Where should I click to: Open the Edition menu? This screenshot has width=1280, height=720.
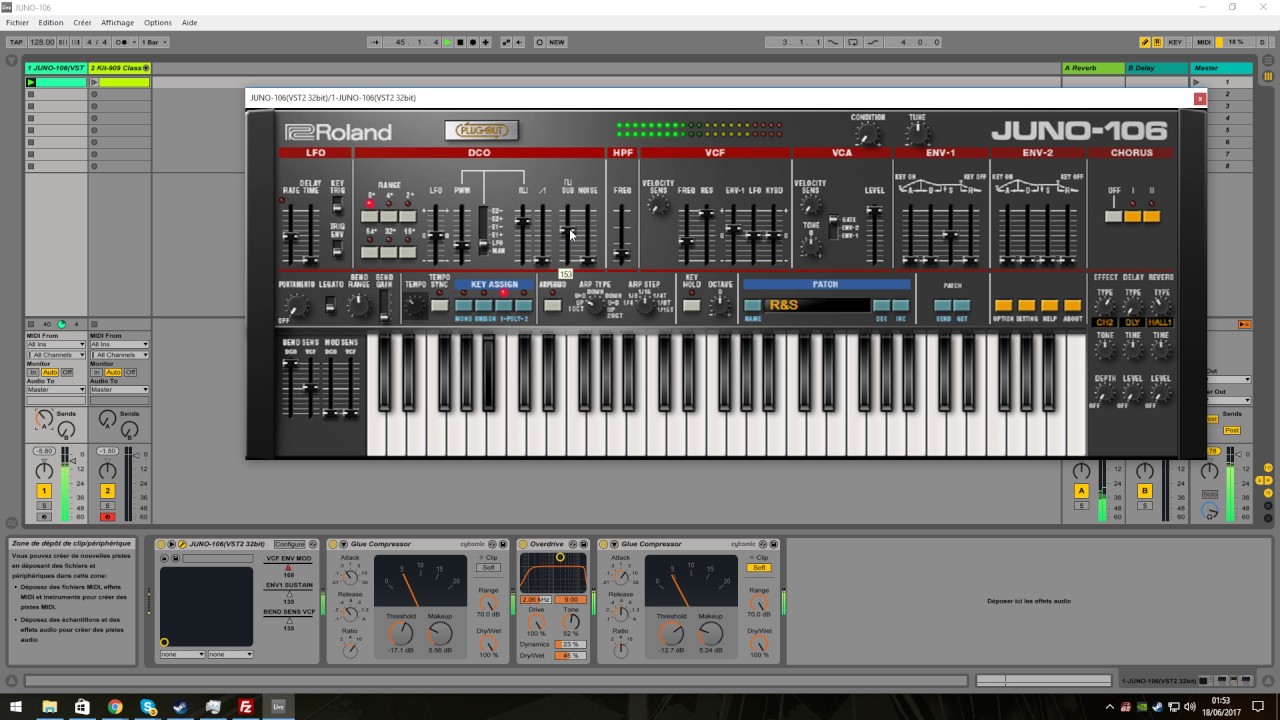[x=50, y=22]
